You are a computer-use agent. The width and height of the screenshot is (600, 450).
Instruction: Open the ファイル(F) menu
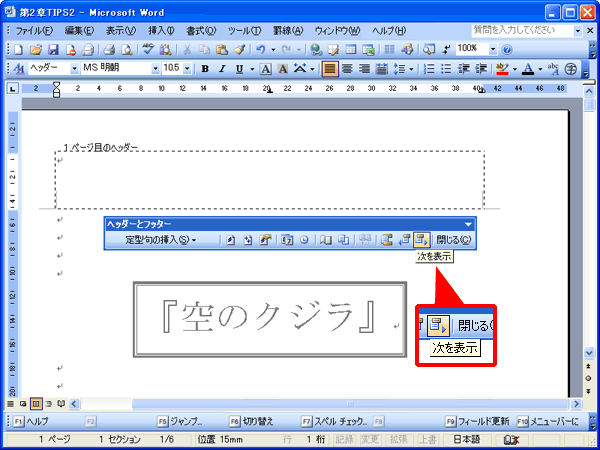pos(34,31)
